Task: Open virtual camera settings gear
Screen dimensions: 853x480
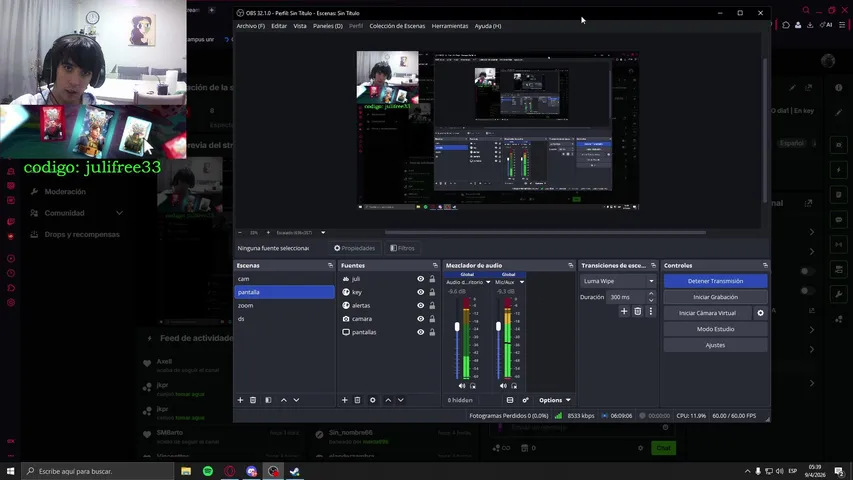Action: tap(761, 313)
